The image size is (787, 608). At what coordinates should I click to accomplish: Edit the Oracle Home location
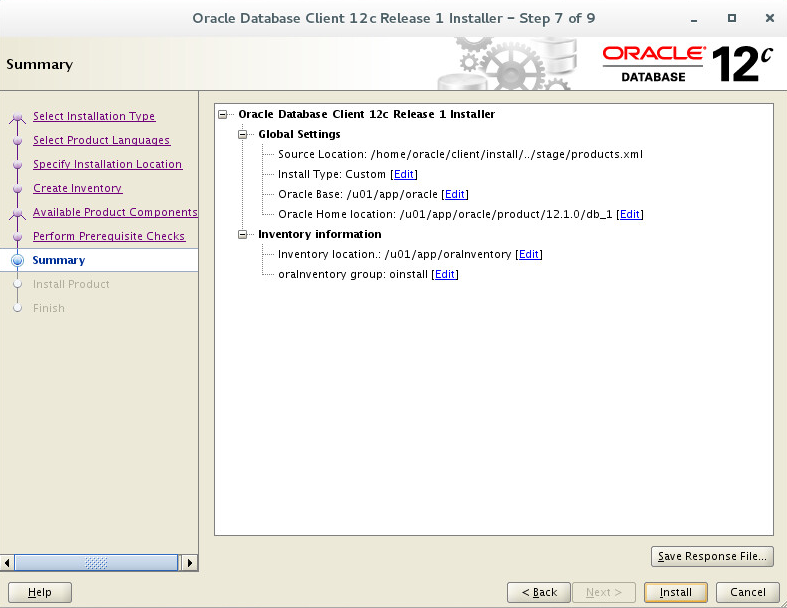(x=630, y=214)
